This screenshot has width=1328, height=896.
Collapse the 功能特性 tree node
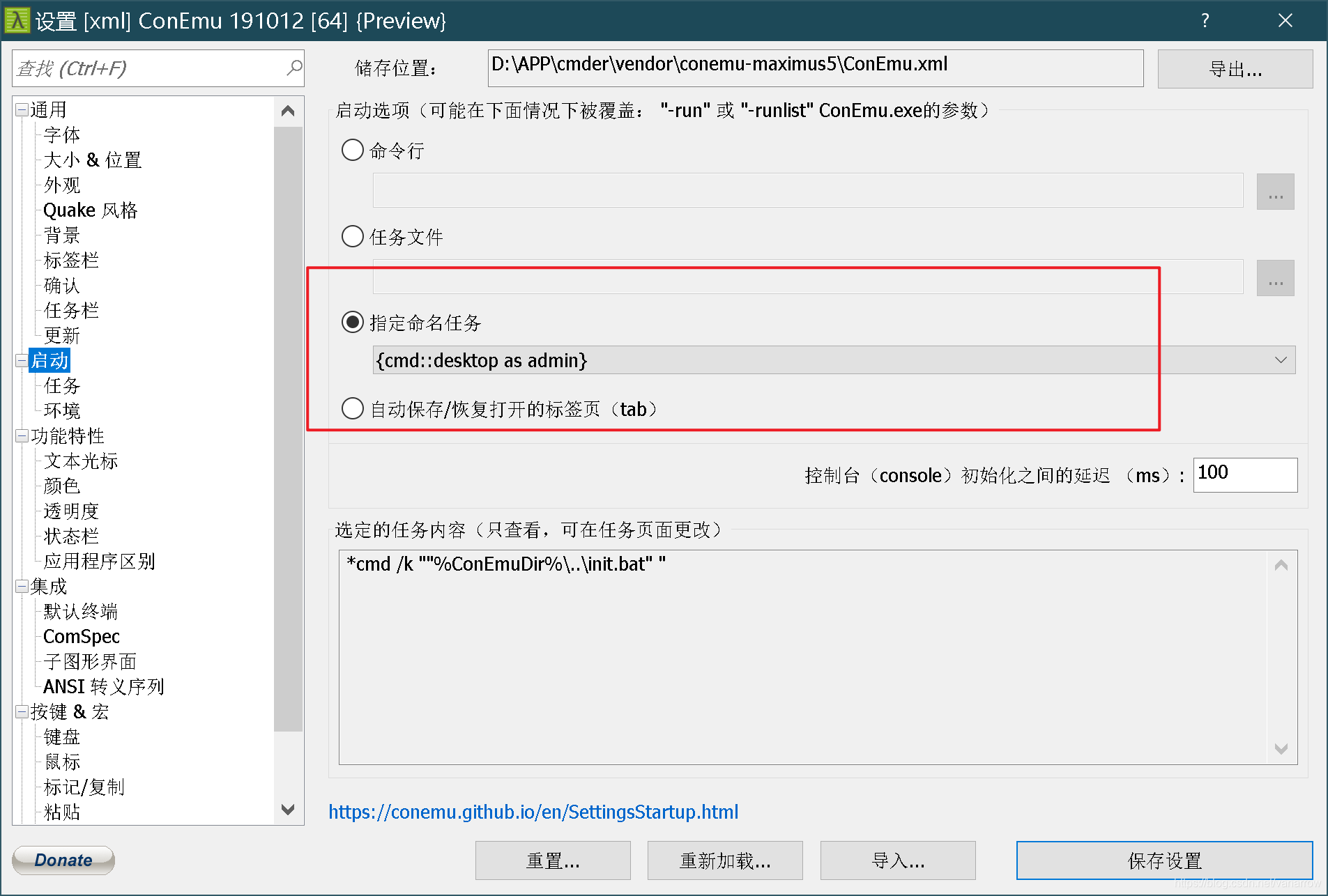[x=22, y=435]
